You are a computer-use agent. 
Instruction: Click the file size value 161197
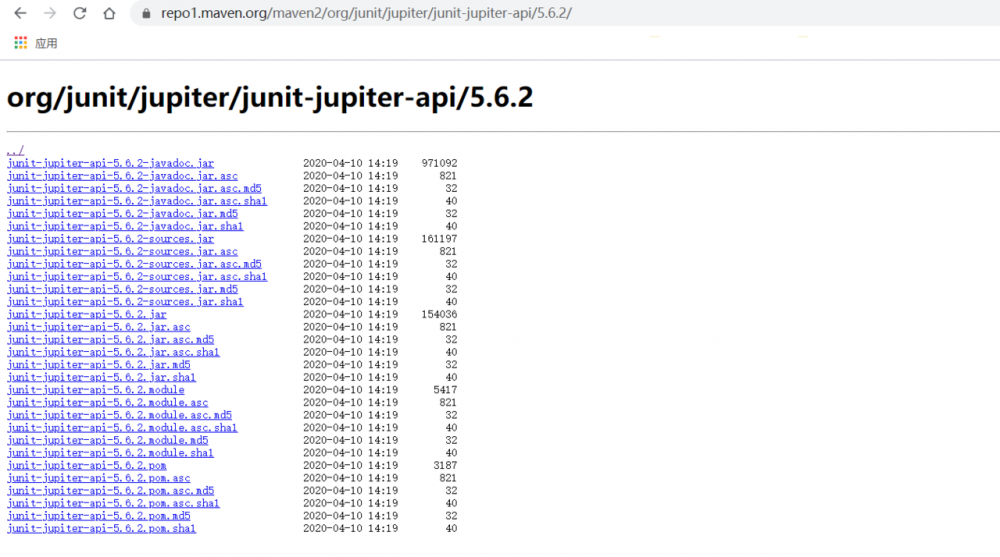coord(439,239)
